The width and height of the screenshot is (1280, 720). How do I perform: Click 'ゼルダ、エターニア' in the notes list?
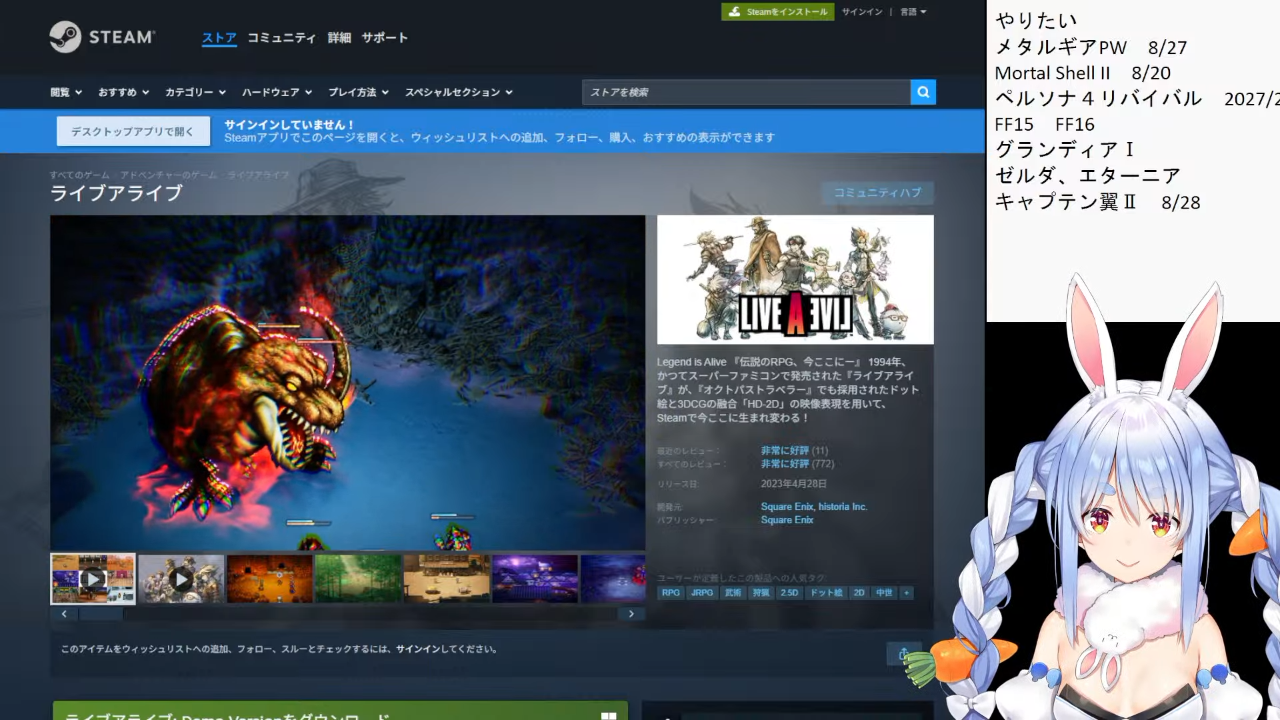pos(1088,176)
